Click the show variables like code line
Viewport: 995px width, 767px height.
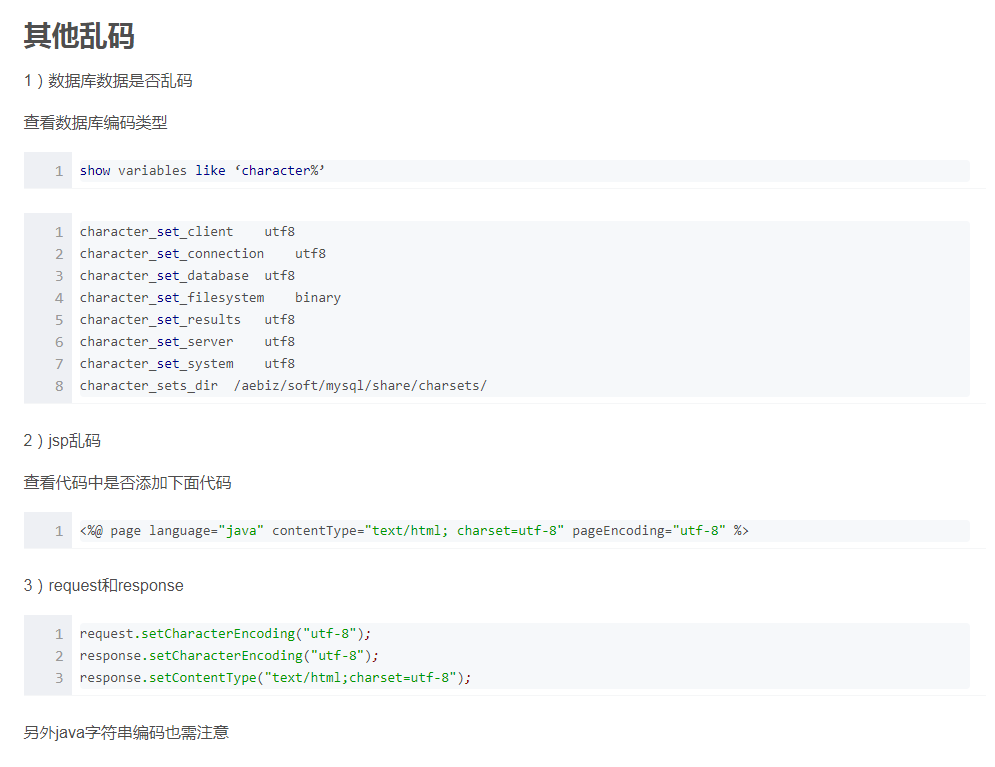pyautogui.click(x=202, y=171)
